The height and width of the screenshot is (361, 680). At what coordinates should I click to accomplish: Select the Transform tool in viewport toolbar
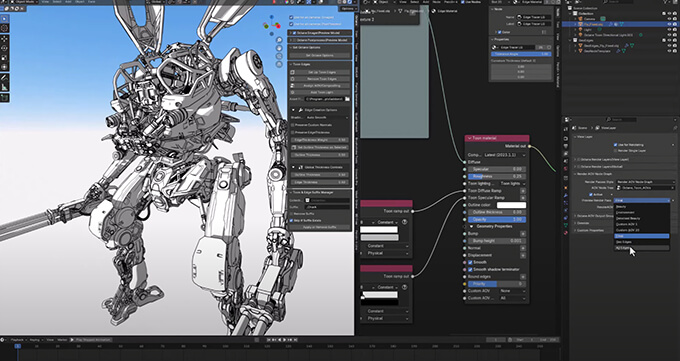tap(4, 67)
